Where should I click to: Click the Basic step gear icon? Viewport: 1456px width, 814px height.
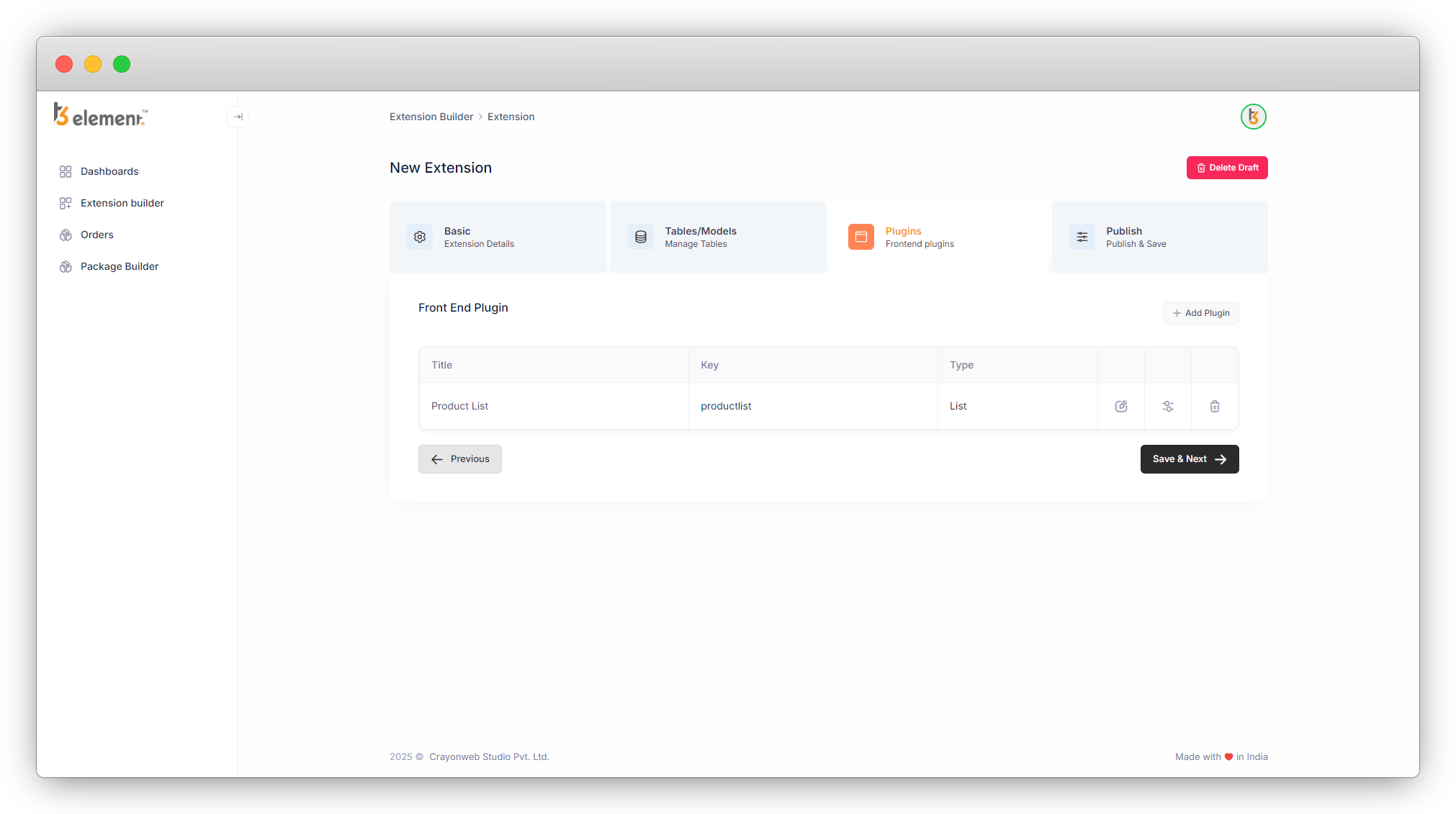[x=420, y=237]
